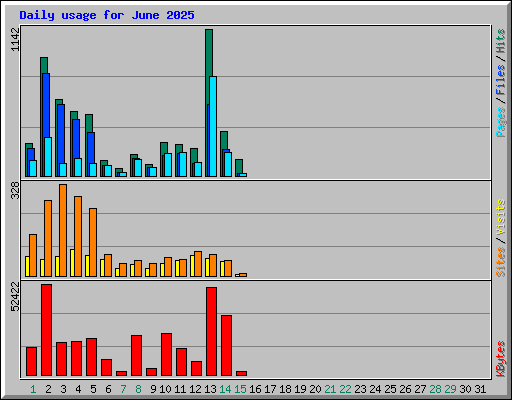Click day label 11 on the axis
Viewport: 512px width, 400px height.
point(180,389)
